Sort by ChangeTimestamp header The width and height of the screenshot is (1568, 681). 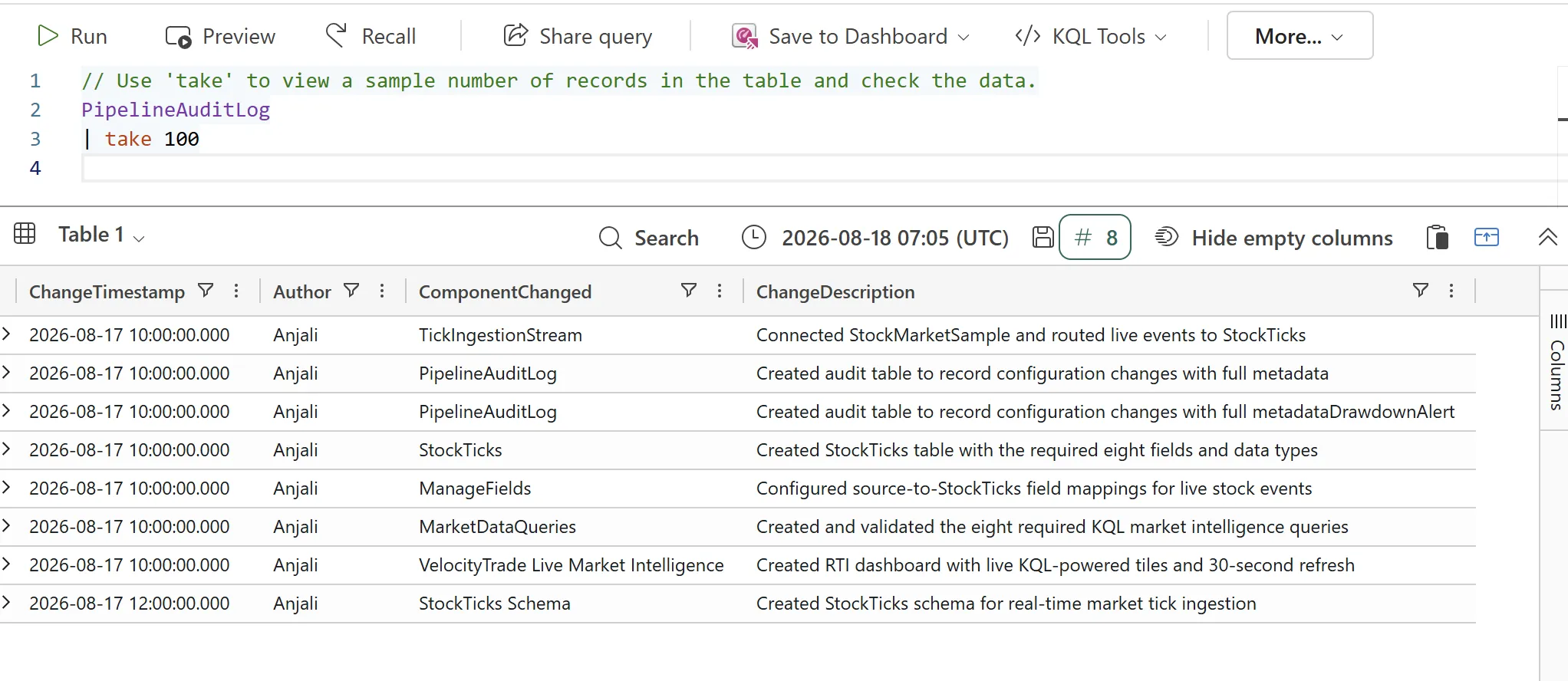click(107, 292)
